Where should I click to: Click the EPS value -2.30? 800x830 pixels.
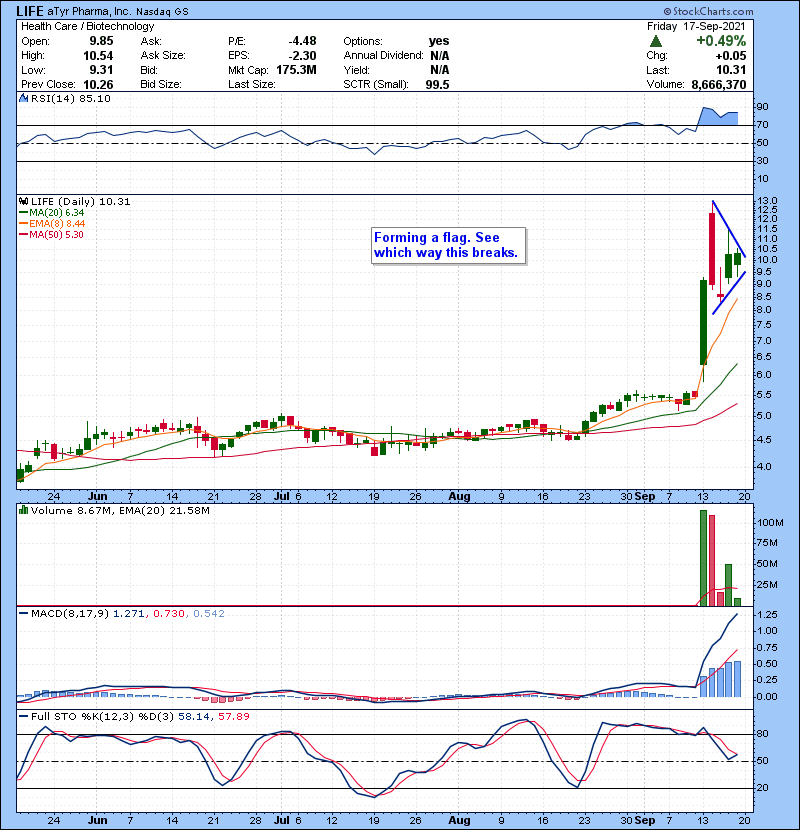pyautogui.click(x=302, y=56)
